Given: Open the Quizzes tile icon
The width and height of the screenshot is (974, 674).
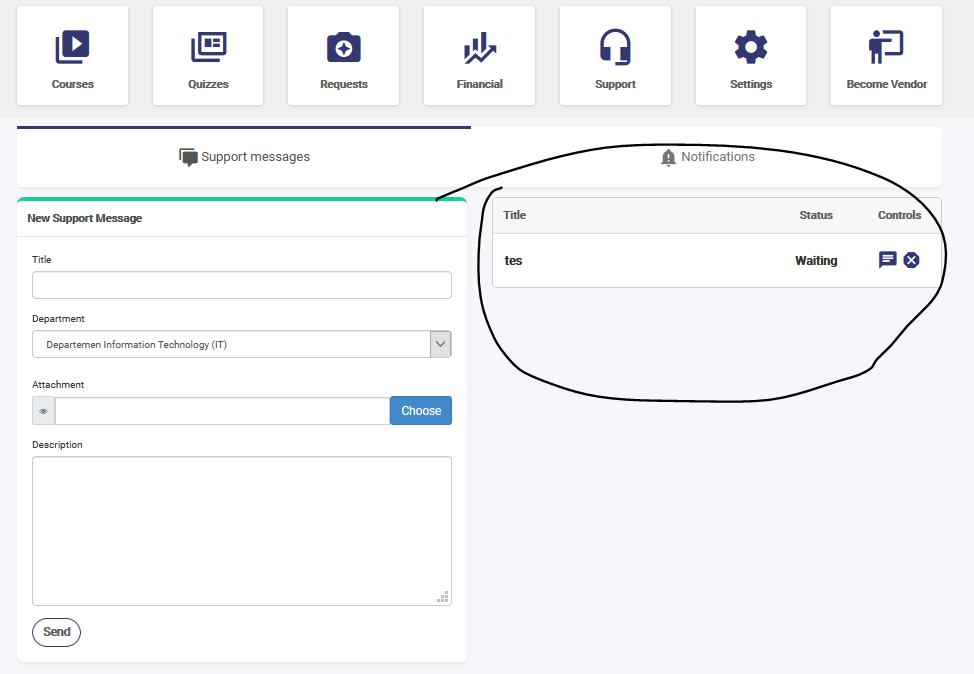Looking at the screenshot, I should 208,47.
